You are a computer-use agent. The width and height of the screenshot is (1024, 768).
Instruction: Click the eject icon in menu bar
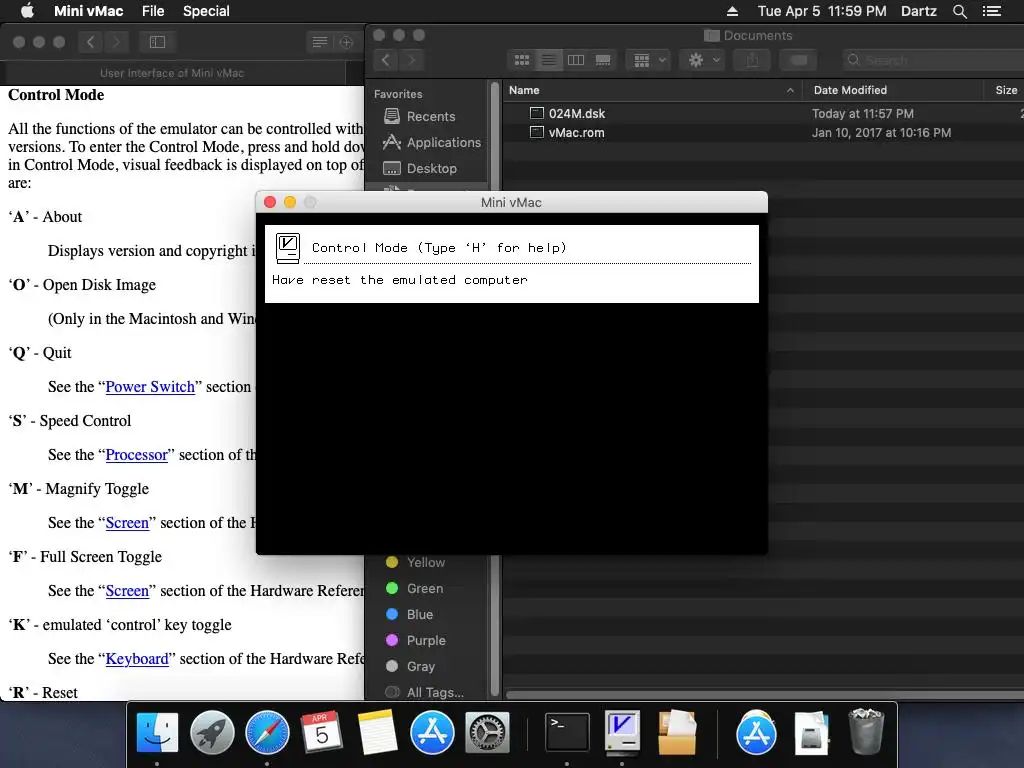[732, 11]
